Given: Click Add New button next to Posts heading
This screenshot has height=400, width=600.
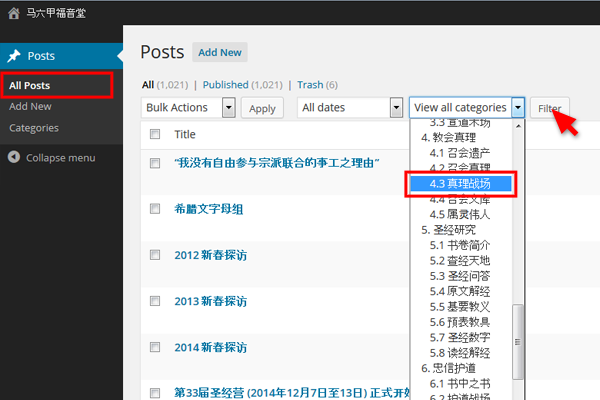Looking at the screenshot, I should click(220, 52).
